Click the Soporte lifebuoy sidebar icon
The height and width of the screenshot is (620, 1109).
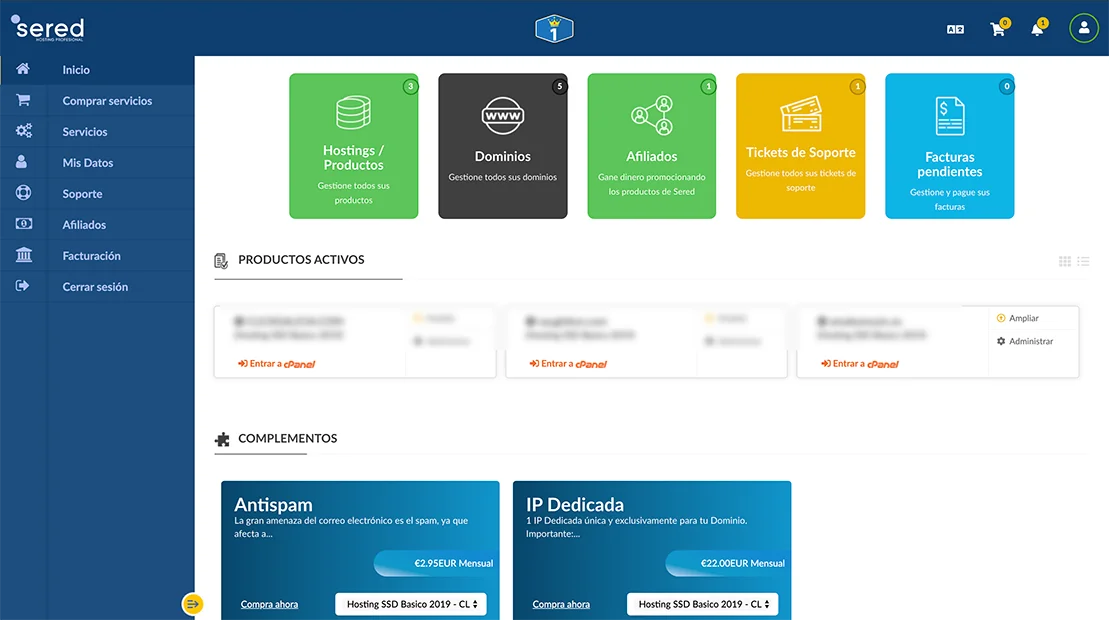23,194
